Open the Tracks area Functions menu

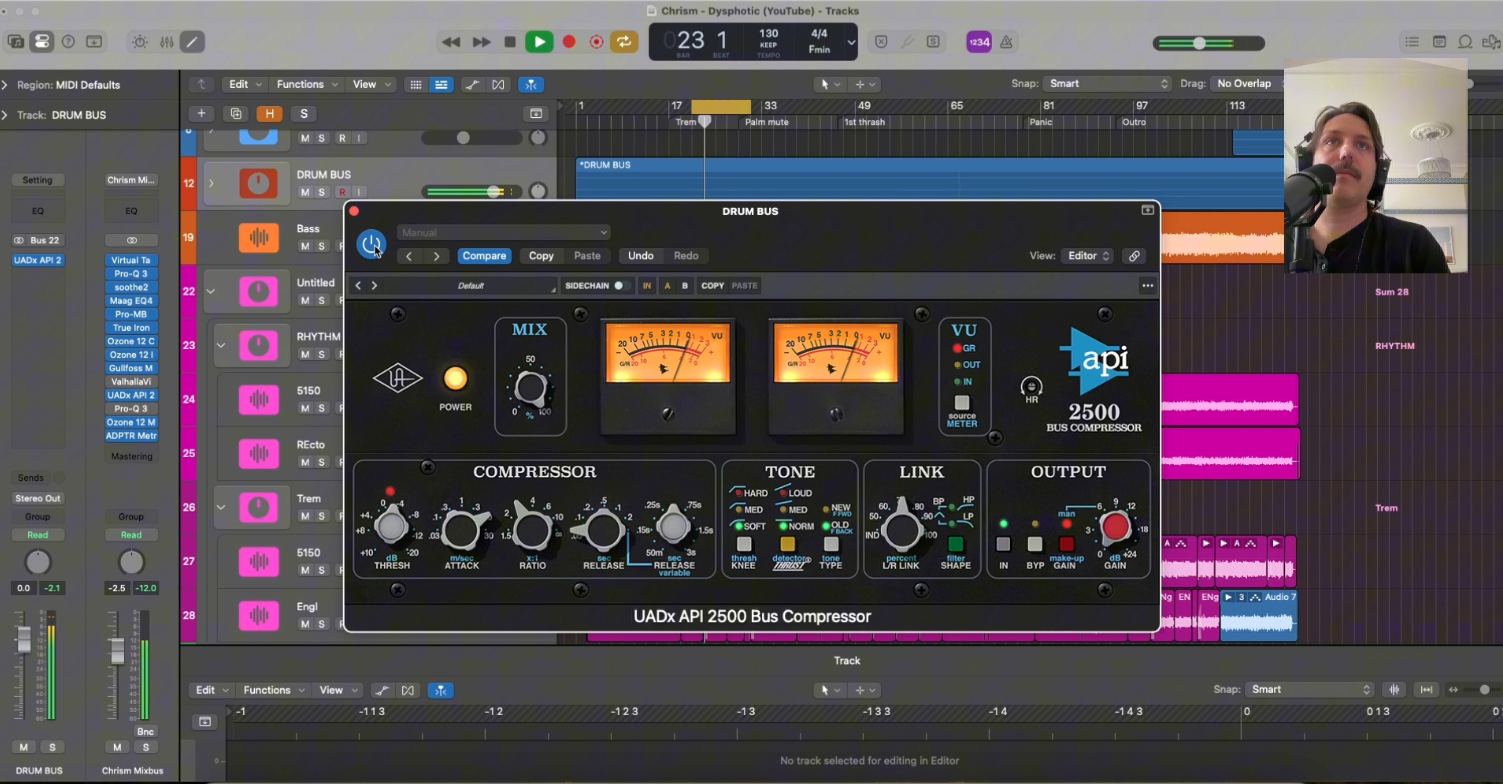306,84
